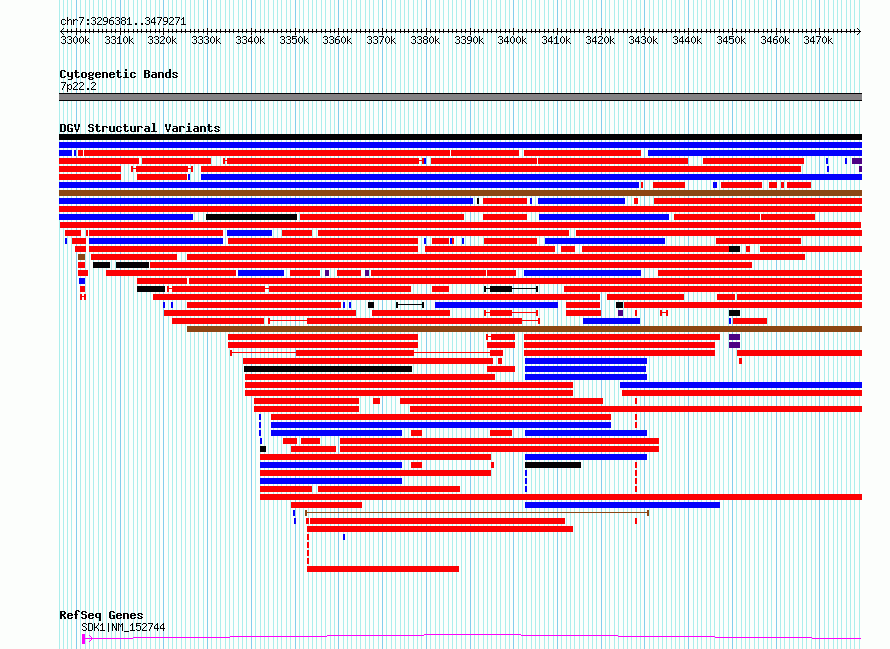Image resolution: width=890 pixels, height=649 pixels.
Task: Open the RefSeq Genes track title
Action: [x=101, y=615]
